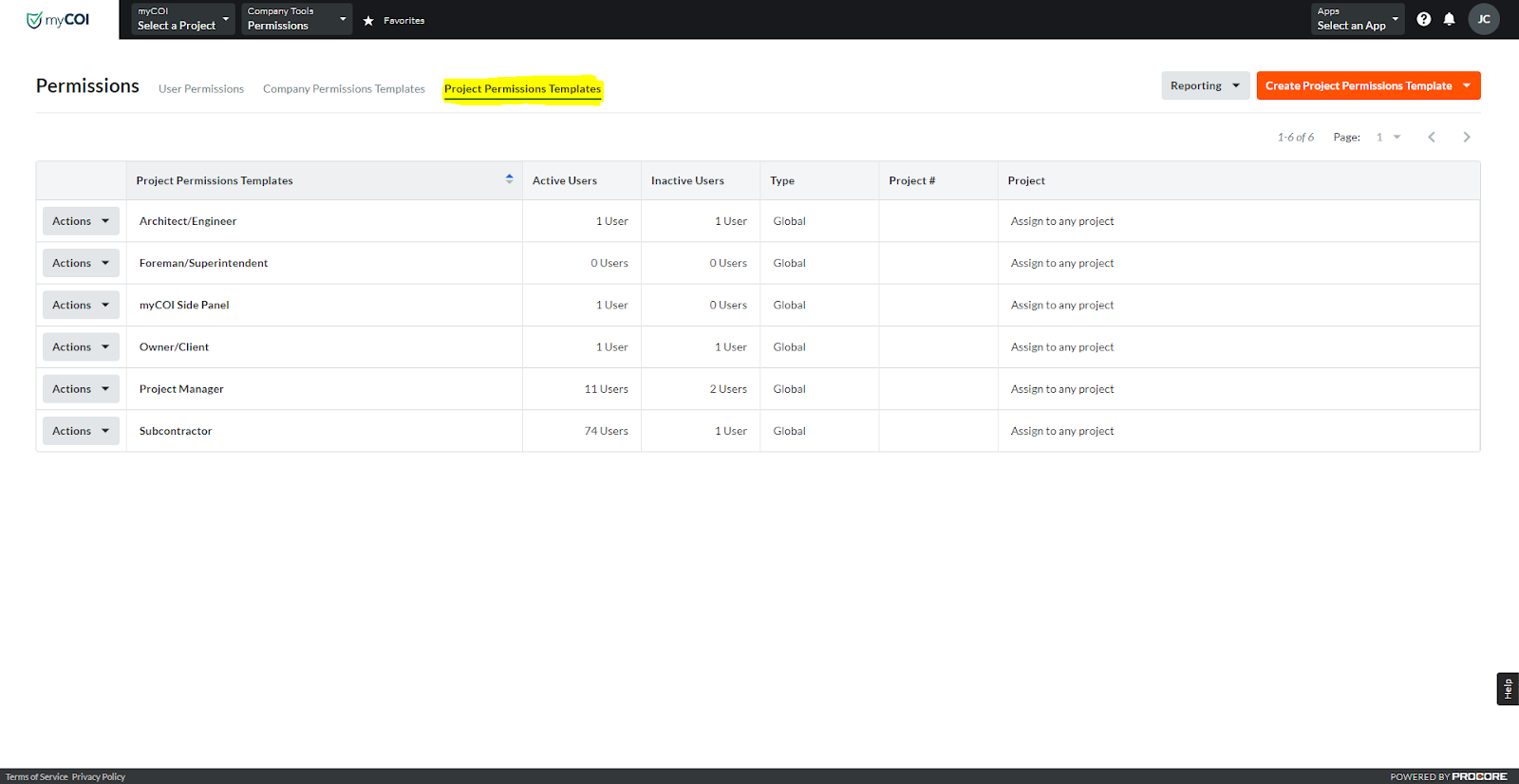Go to next page arrow

[1467, 137]
